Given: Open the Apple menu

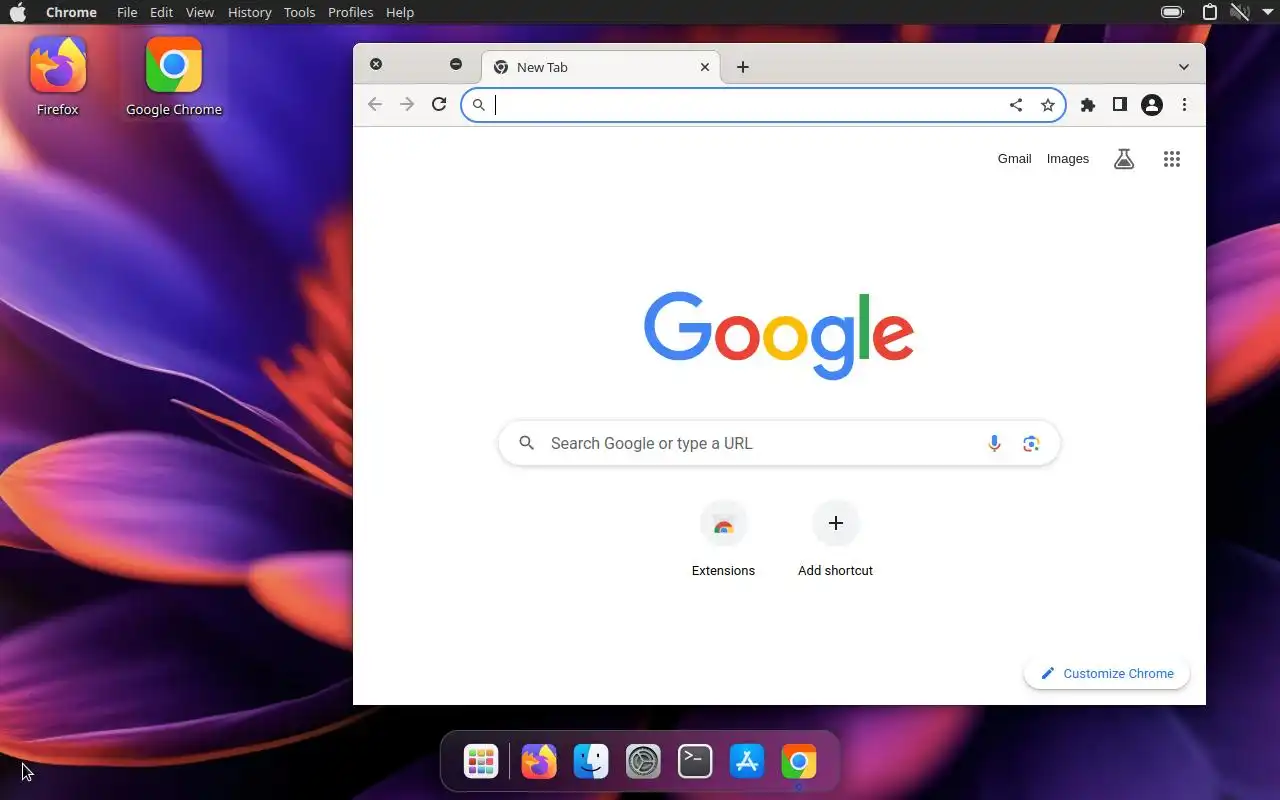Looking at the screenshot, I should tap(18, 12).
